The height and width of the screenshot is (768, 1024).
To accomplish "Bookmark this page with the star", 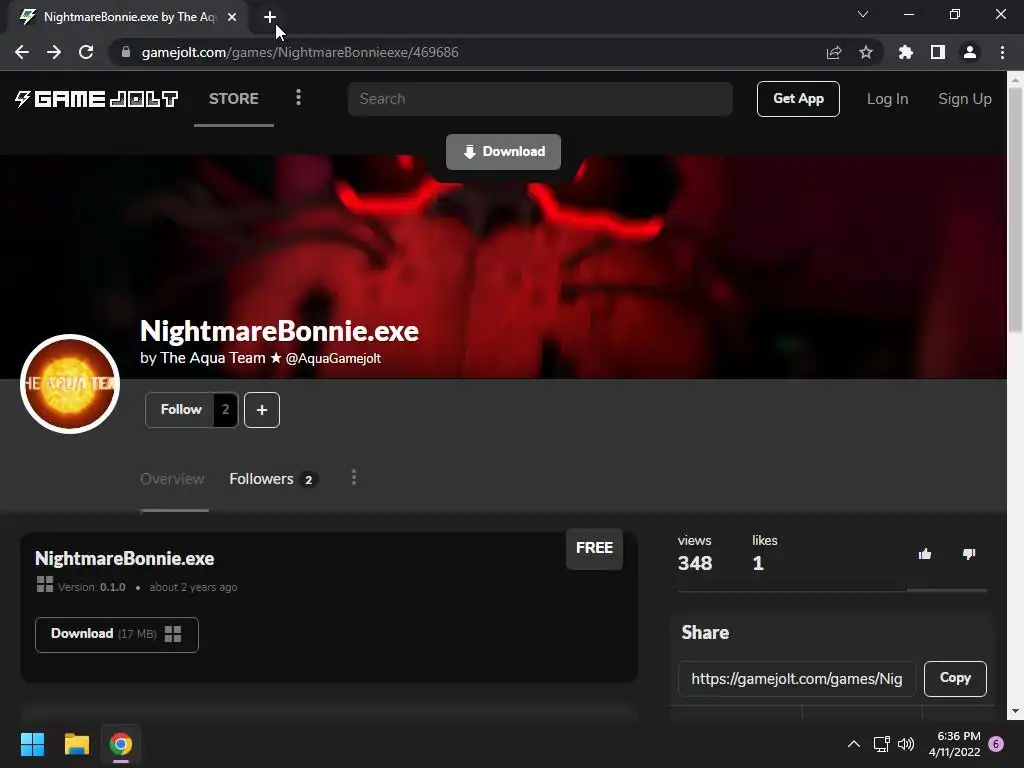I will tap(866, 52).
